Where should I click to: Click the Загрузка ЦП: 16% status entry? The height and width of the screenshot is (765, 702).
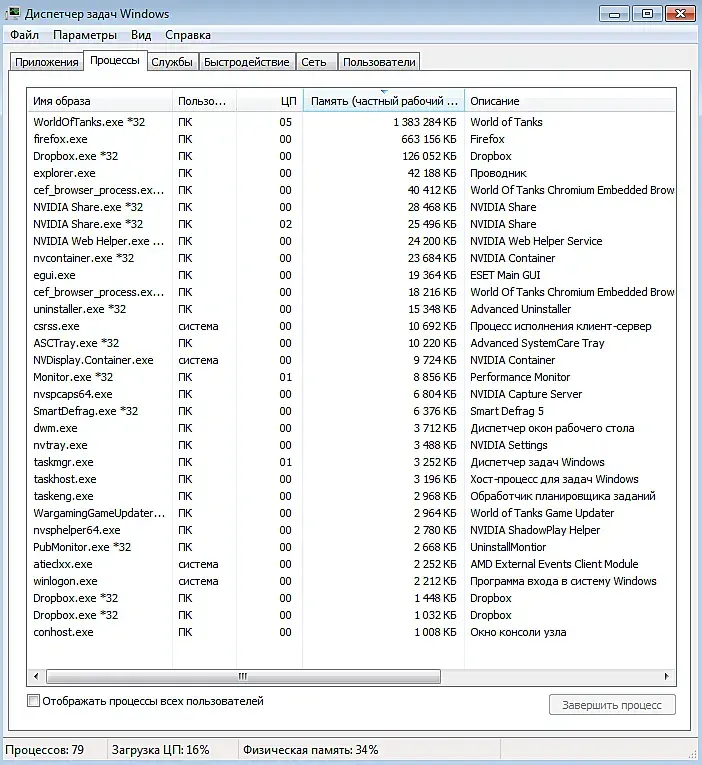click(160, 749)
